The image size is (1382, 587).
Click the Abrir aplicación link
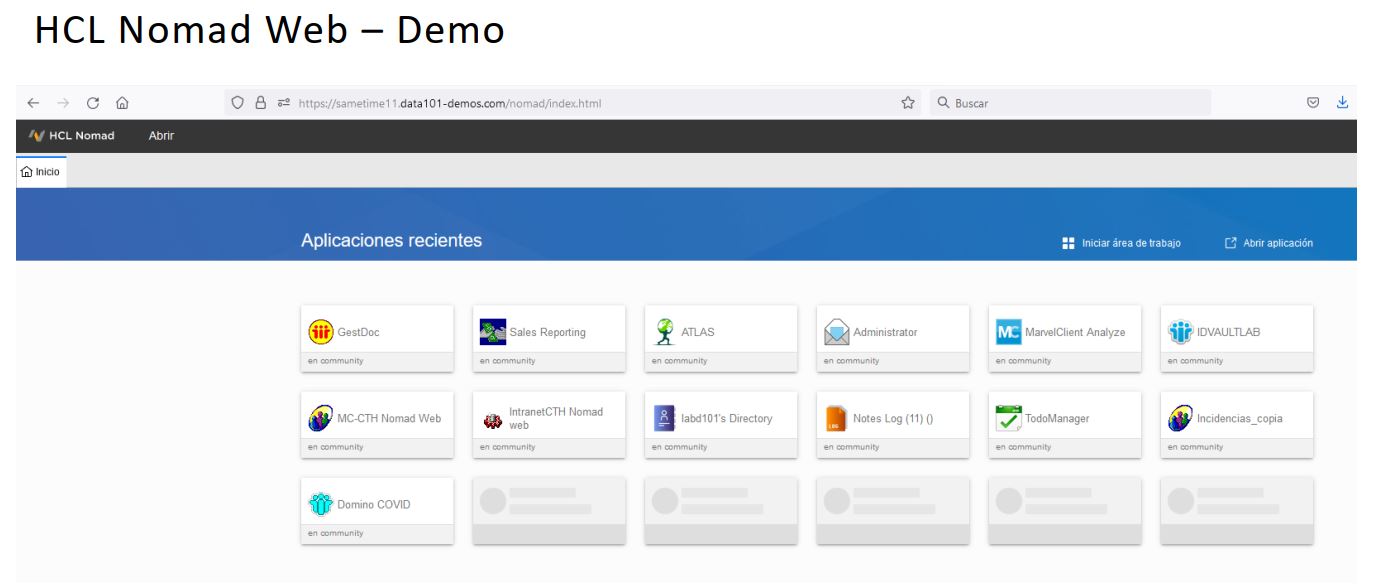click(1269, 243)
